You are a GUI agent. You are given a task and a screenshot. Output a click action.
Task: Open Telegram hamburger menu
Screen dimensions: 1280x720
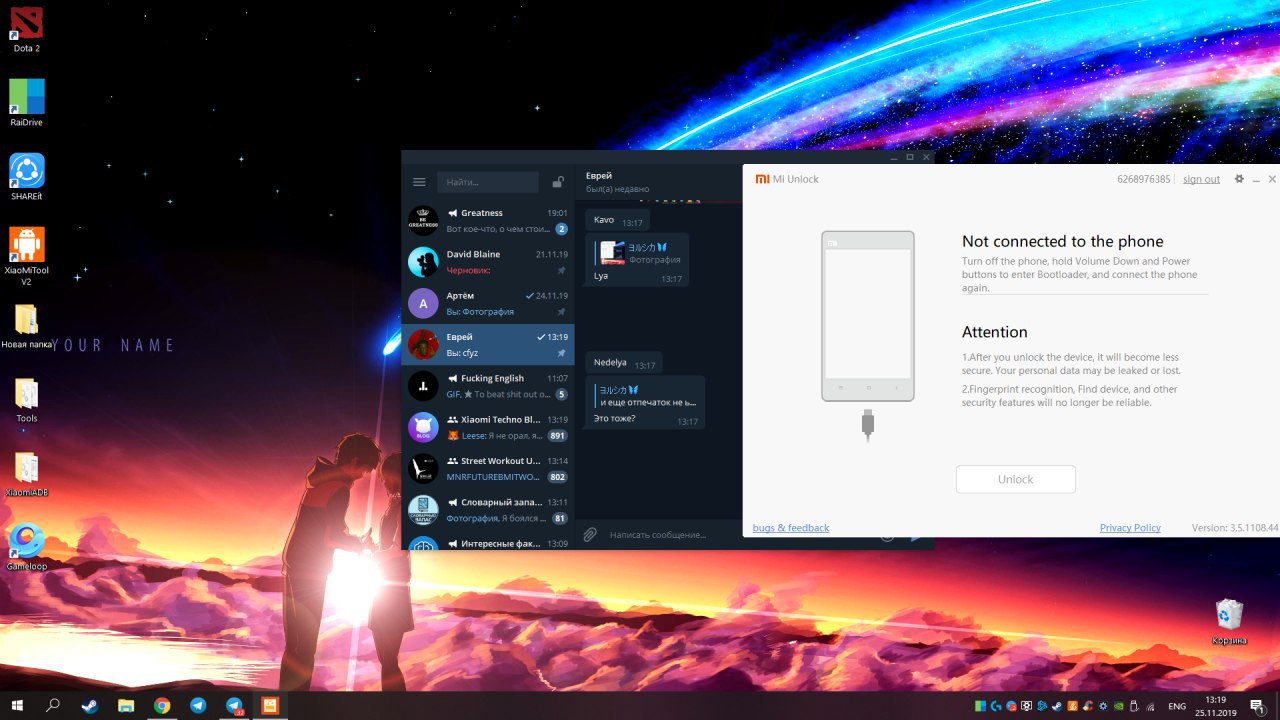point(419,182)
